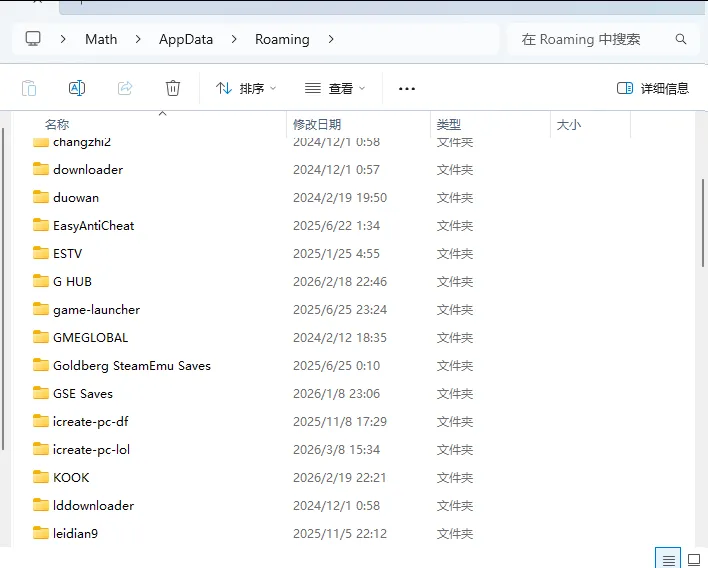Select the icreate-pc-df folder icon

[41, 421]
